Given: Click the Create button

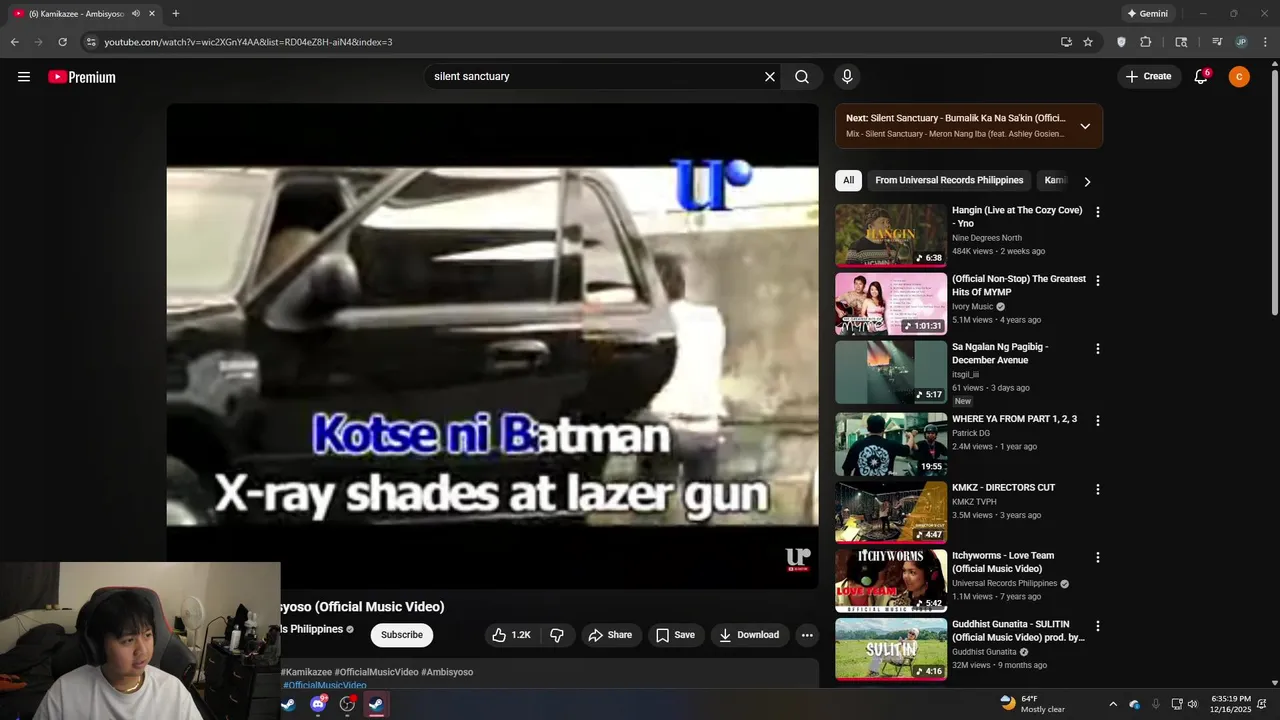Looking at the screenshot, I should tap(1148, 77).
